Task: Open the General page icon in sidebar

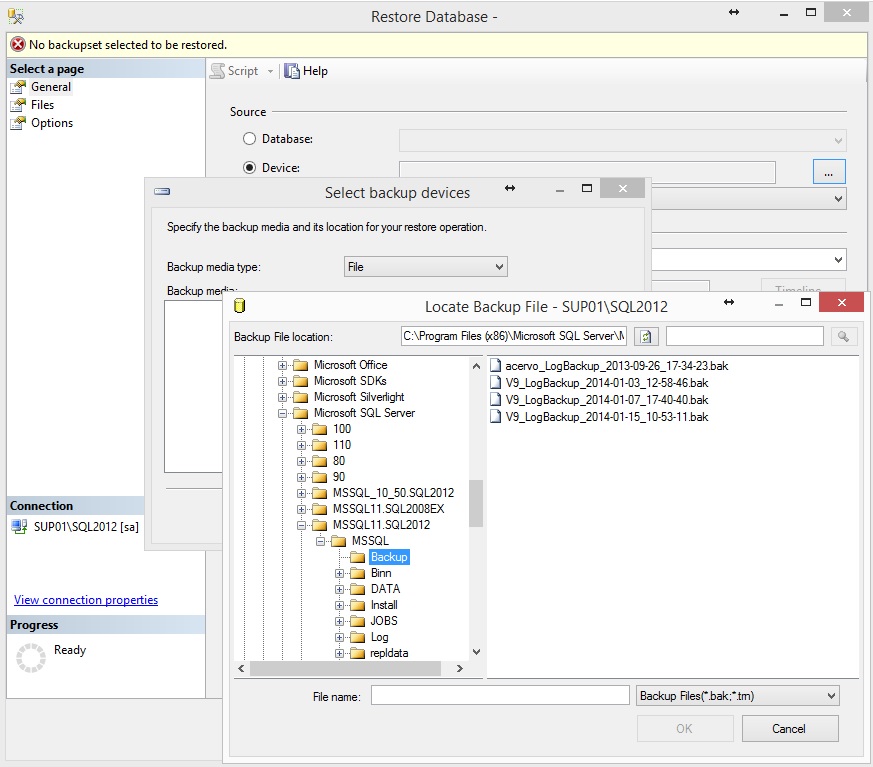Action: pyautogui.click(x=18, y=87)
